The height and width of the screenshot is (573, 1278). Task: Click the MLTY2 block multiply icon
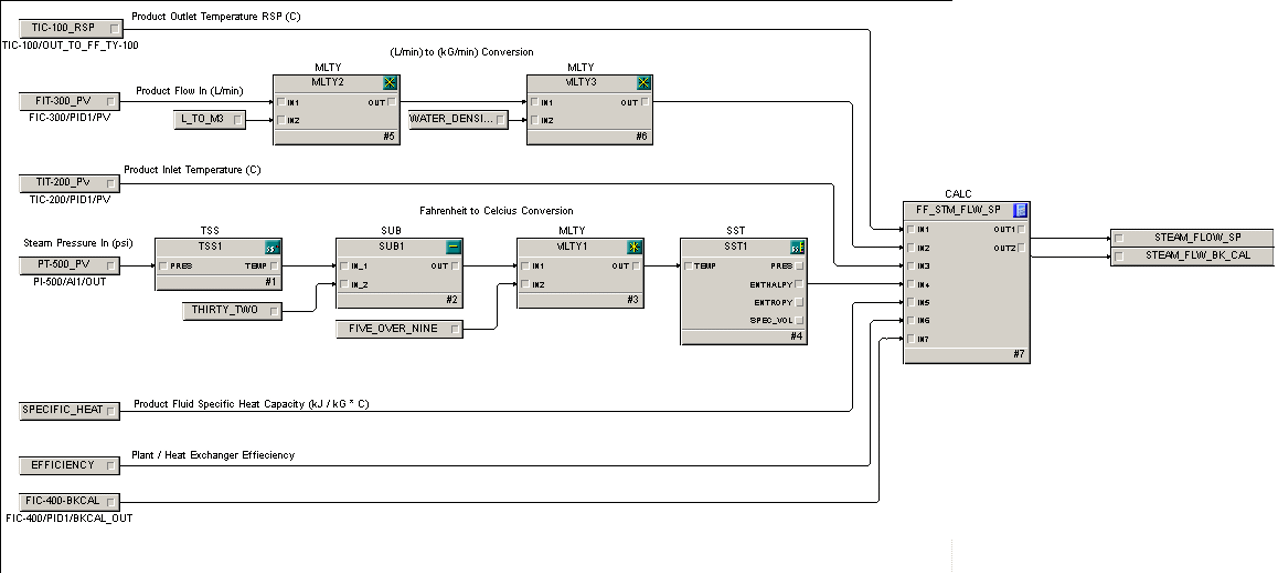tap(390, 83)
